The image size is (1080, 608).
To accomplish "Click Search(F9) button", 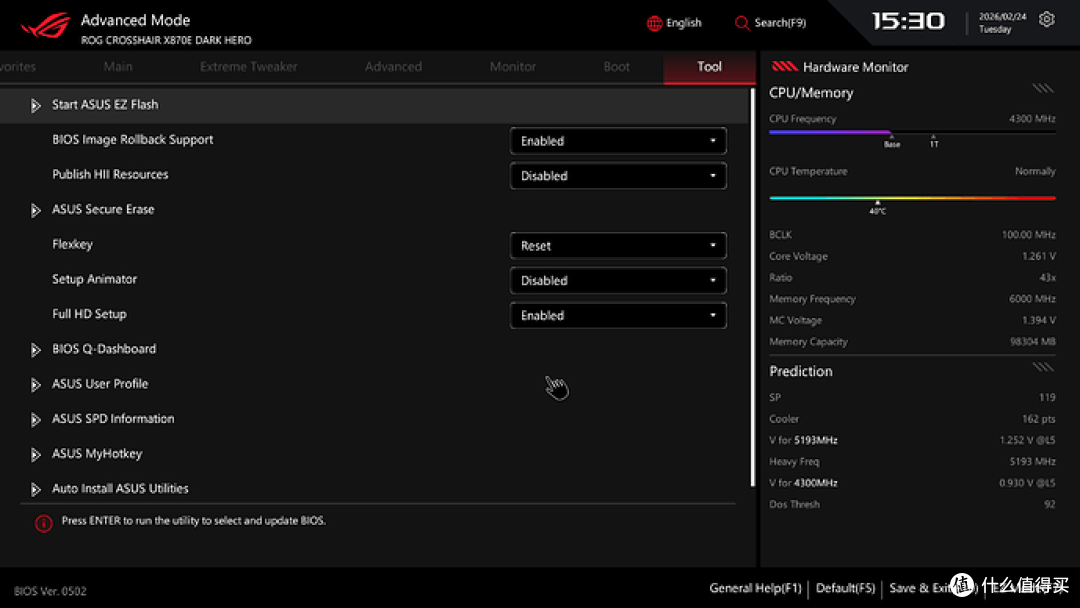I will (770, 23).
